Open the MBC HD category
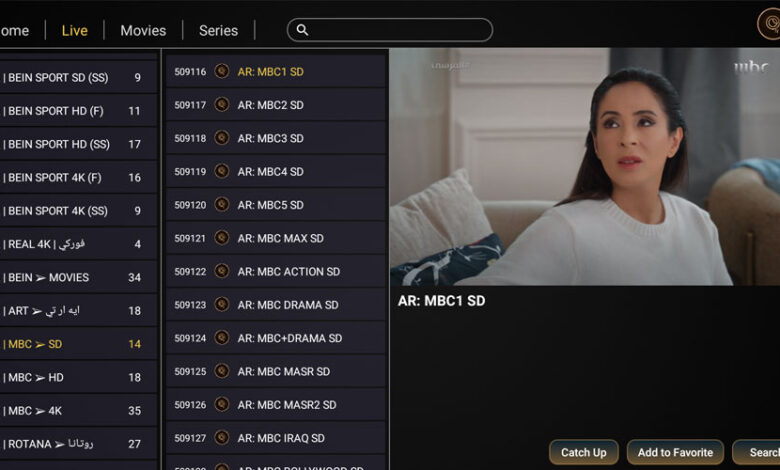 [x=79, y=377]
